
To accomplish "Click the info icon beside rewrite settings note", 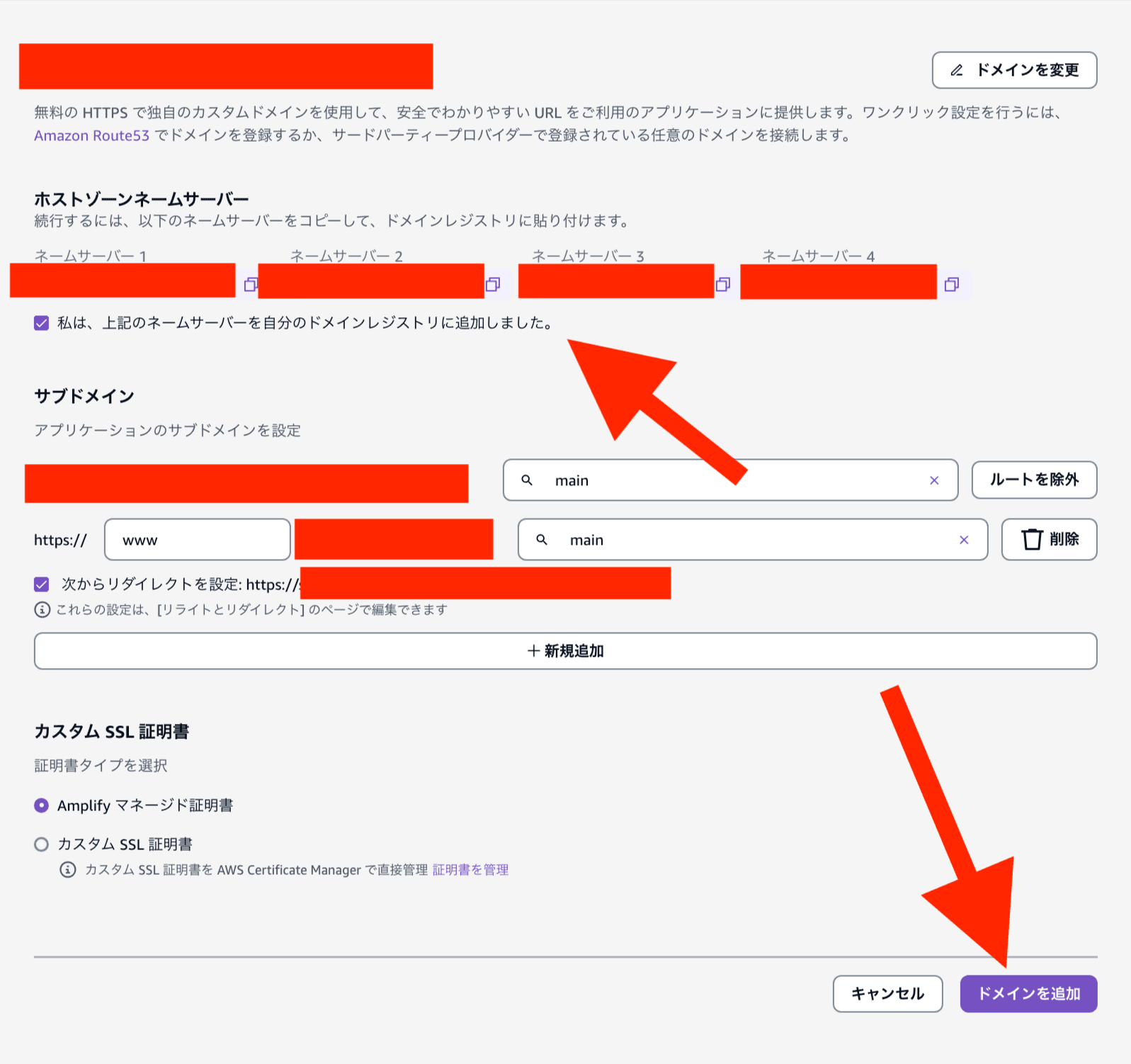I will click(42, 609).
